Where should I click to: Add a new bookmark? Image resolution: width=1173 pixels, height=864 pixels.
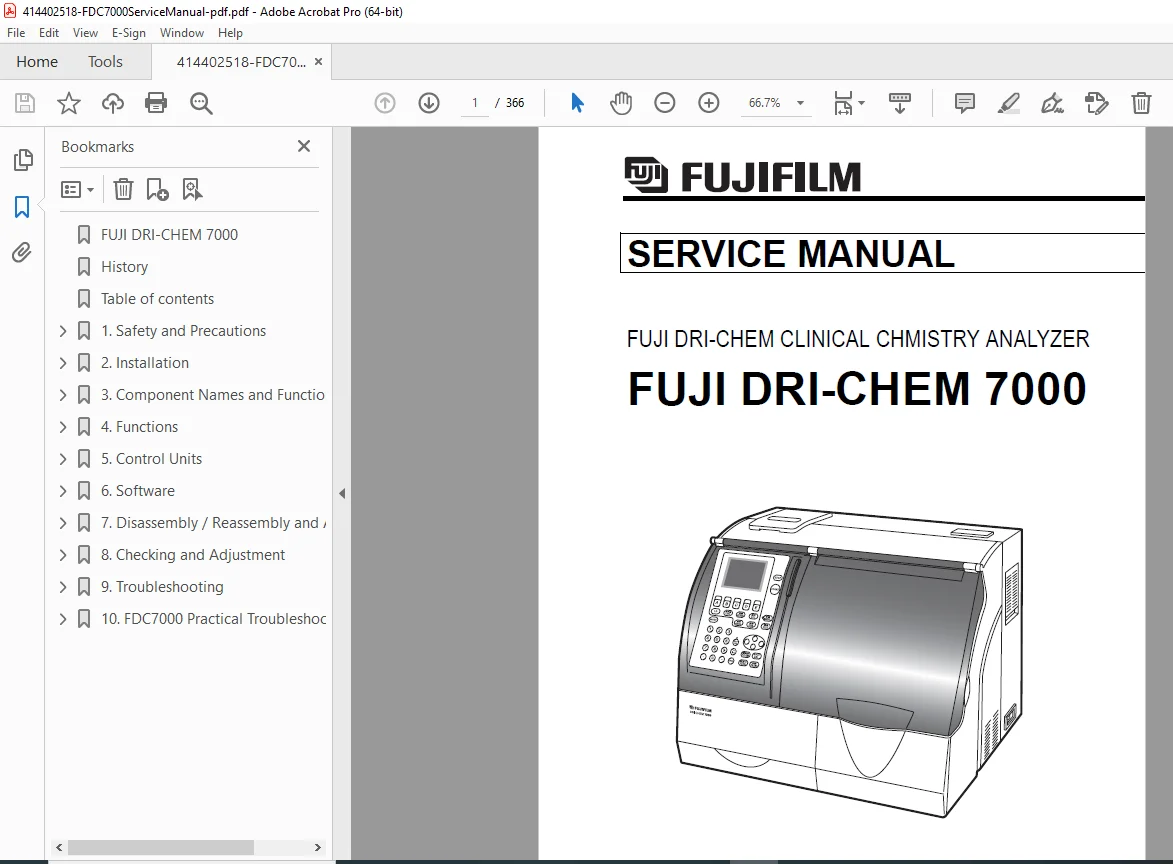coord(157,189)
